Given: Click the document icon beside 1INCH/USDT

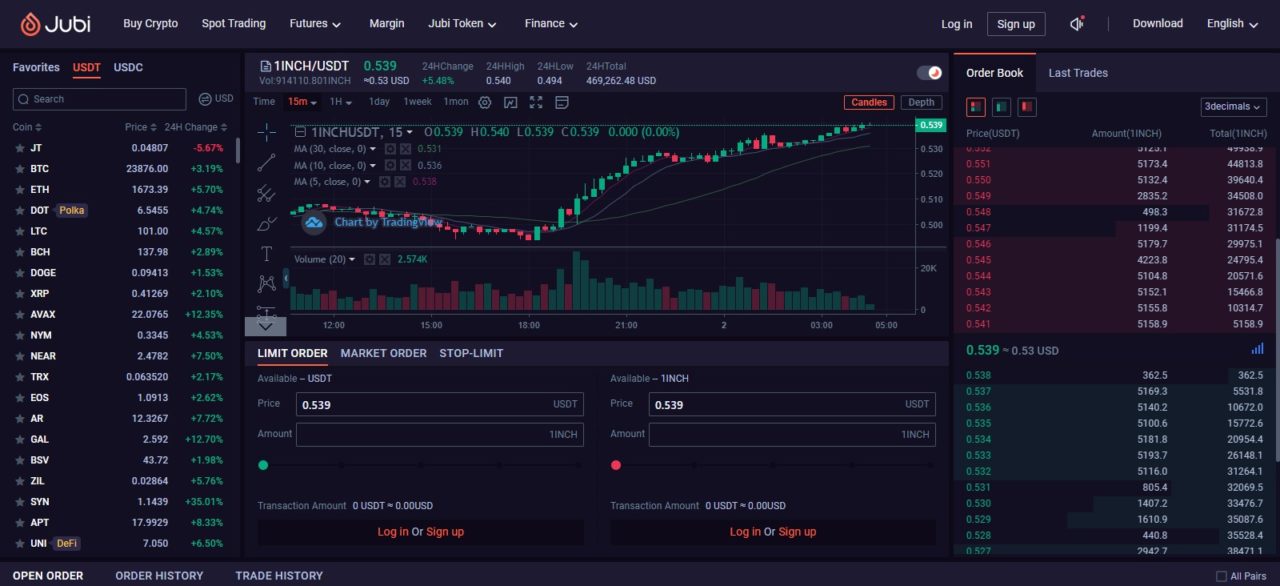Looking at the screenshot, I should click(x=265, y=66).
